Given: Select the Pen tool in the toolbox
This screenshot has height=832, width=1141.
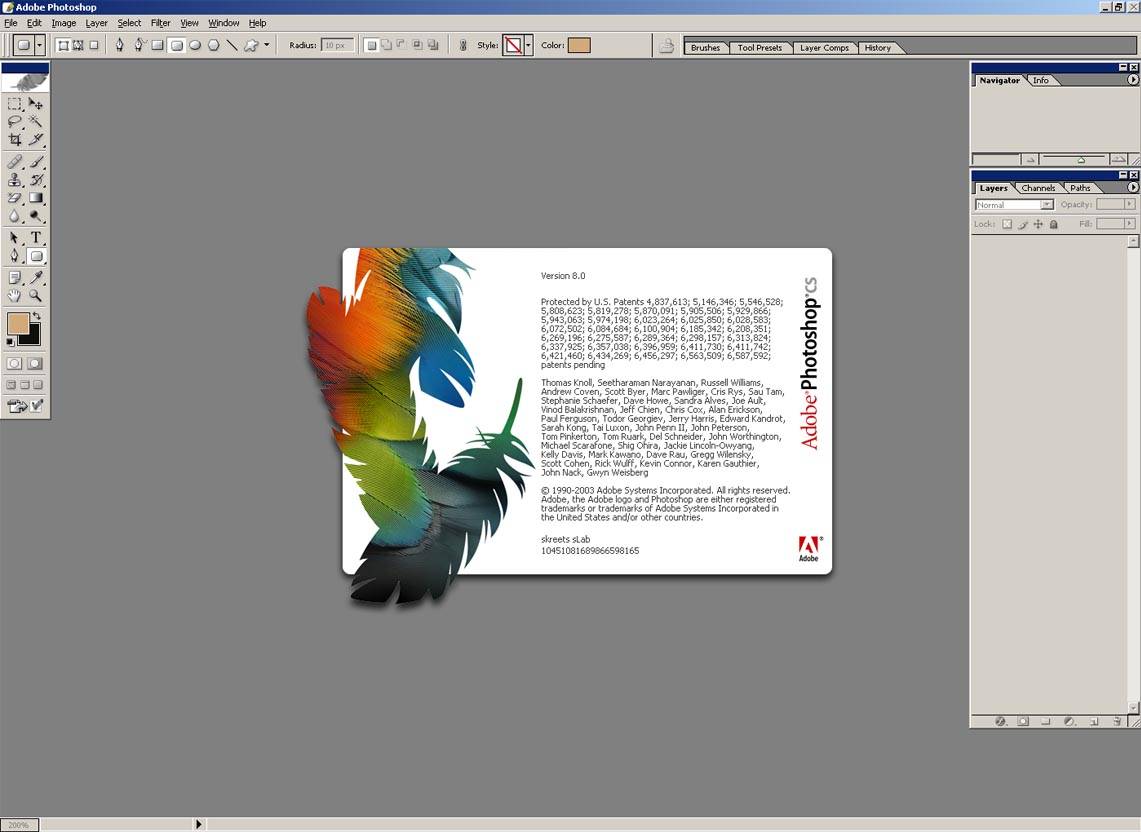Looking at the screenshot, I should [15, 255].
